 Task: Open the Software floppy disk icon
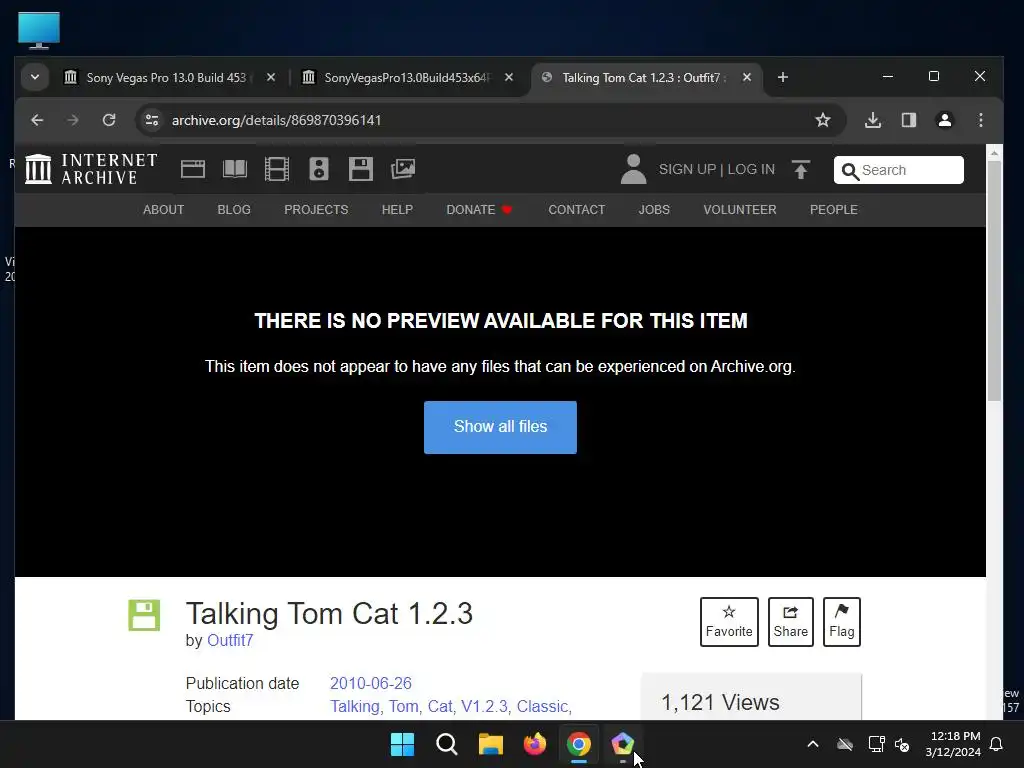(360, 169)
